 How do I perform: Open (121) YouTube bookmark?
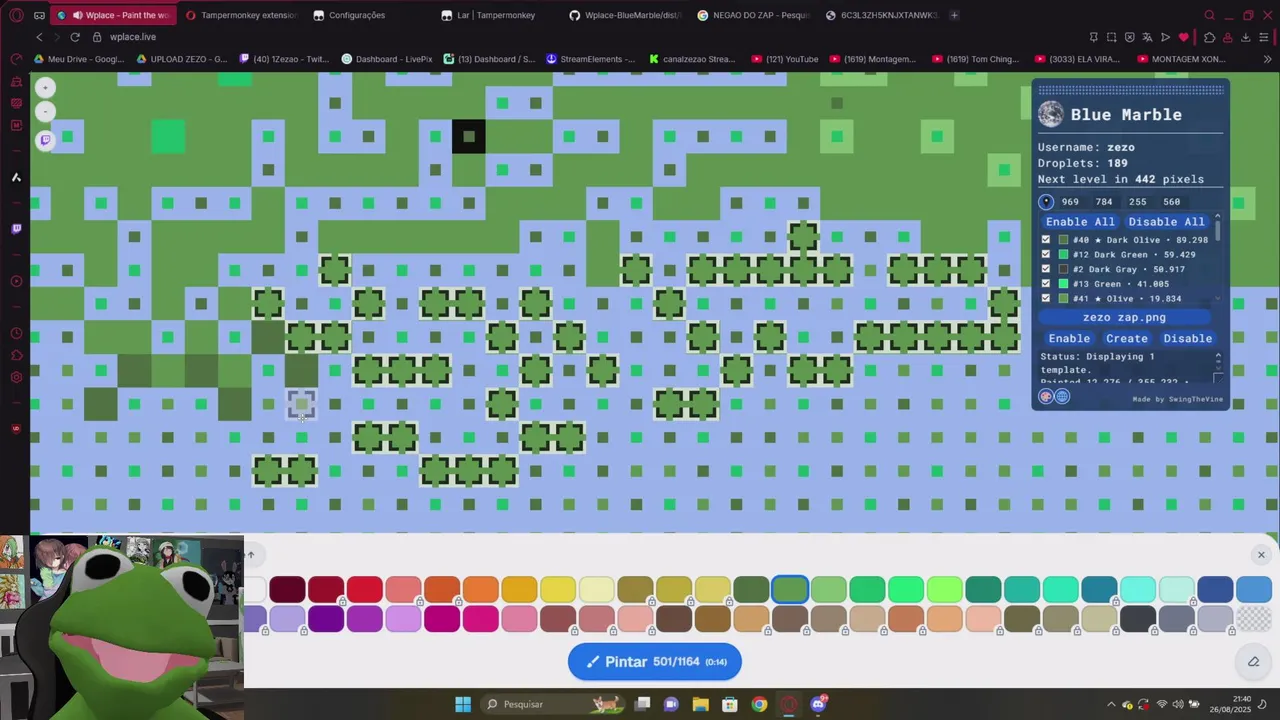(x=785, y=59)
